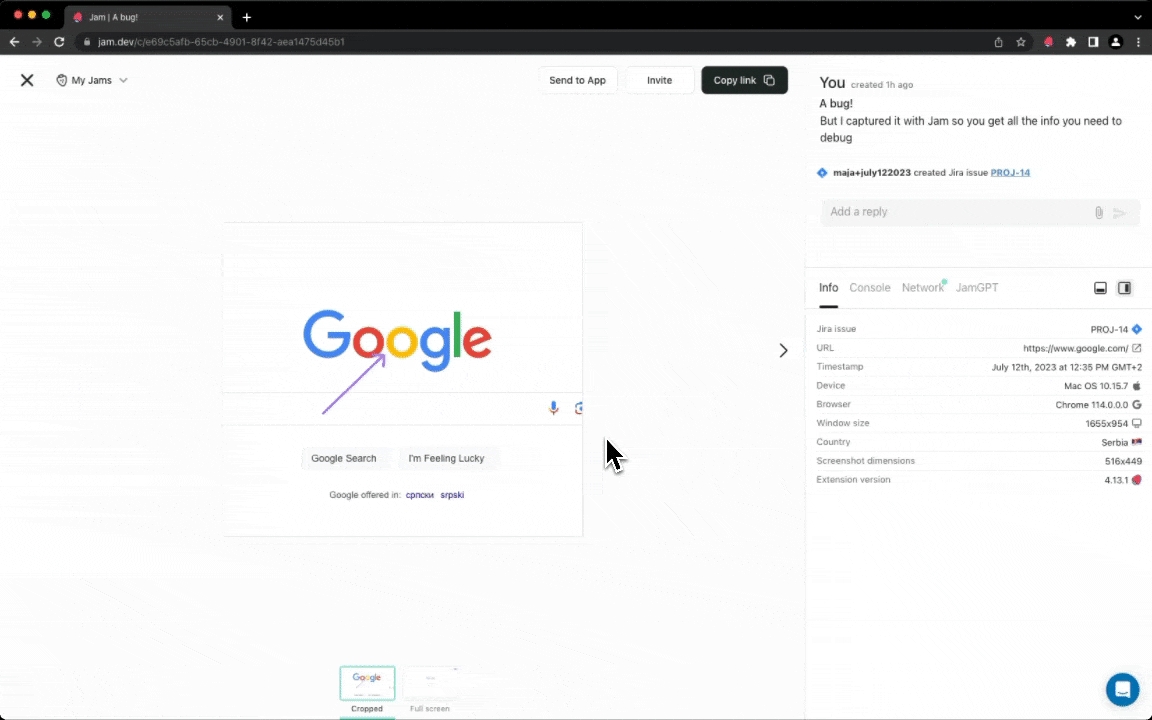The height and width of the screenshot is (720, 1152).
Task: Click the Add a reply field
Action: coord(950,212)
